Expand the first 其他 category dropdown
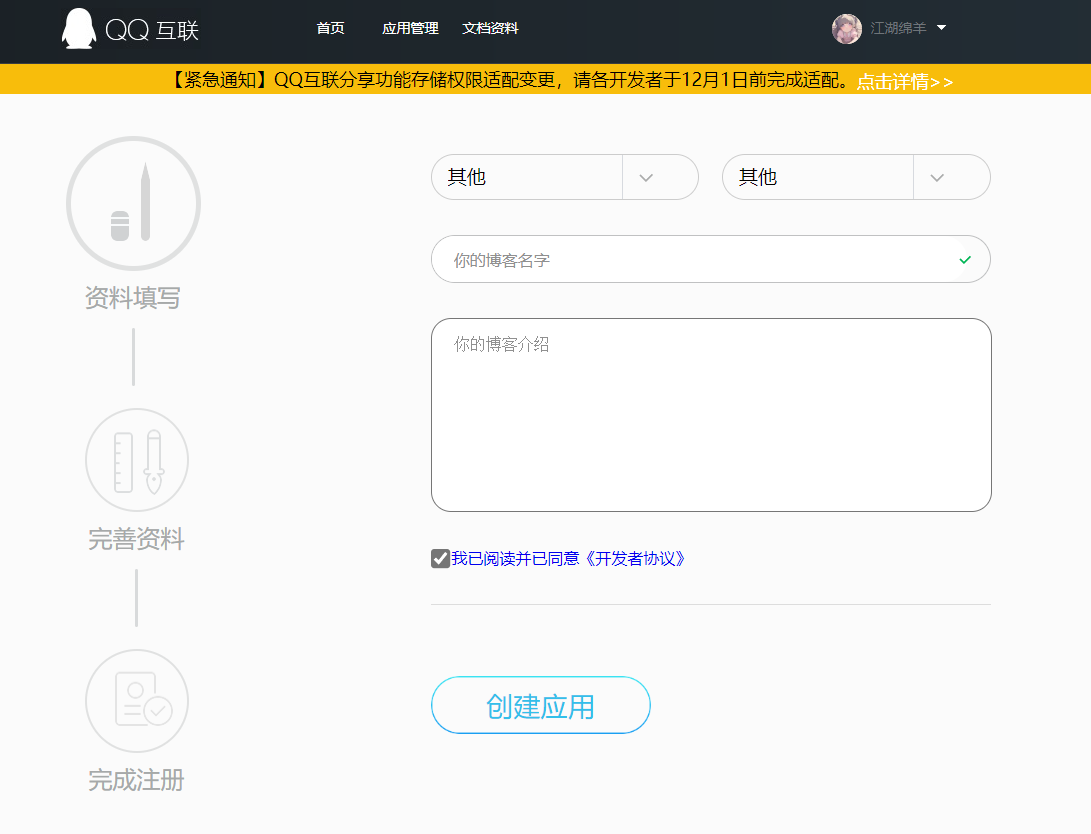Image resolution: width=1091 pixels, height=834 pixels. pos(646,178)
